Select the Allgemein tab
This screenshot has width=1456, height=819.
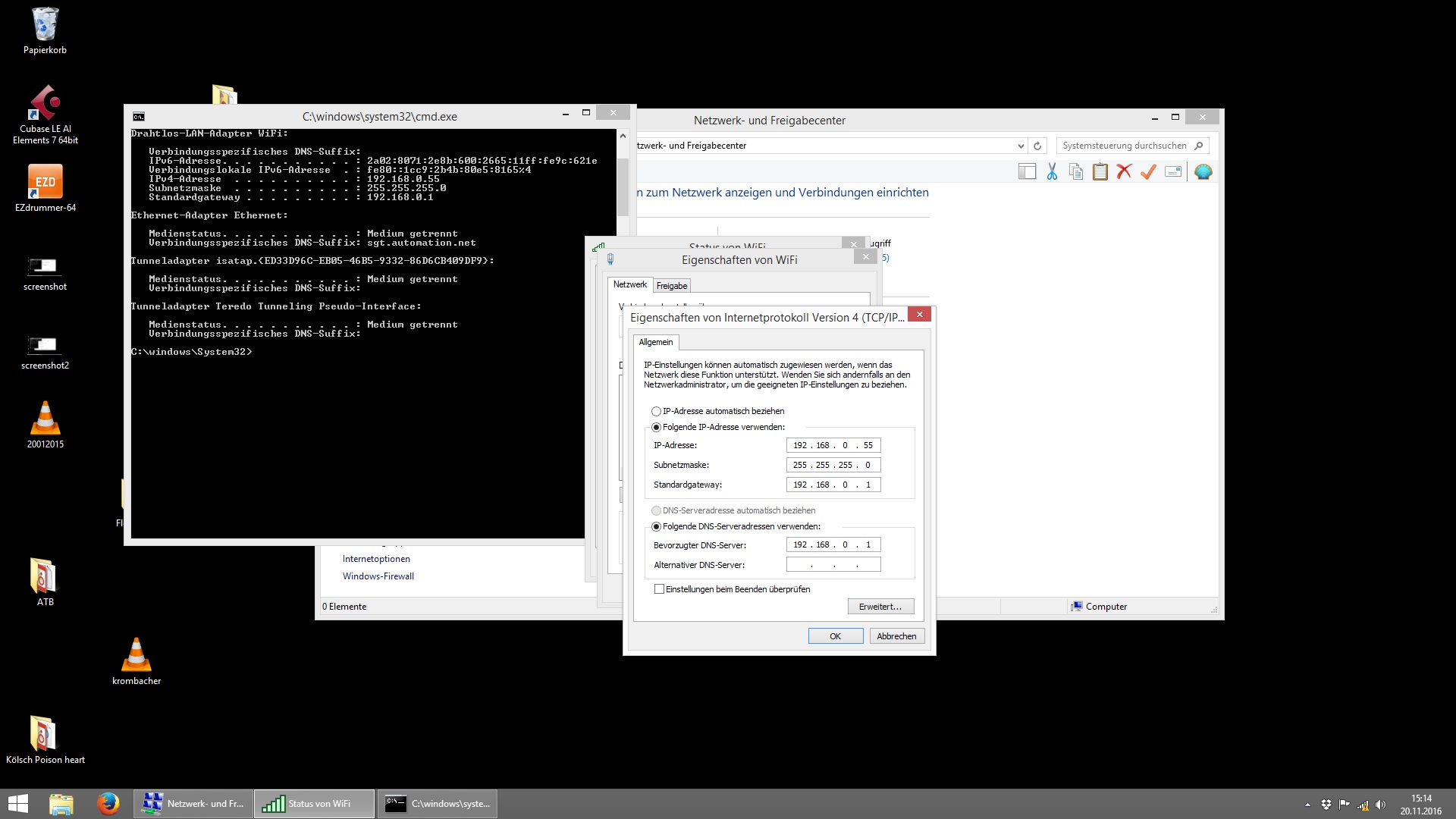pyautogui.click(x=655, y=342)
